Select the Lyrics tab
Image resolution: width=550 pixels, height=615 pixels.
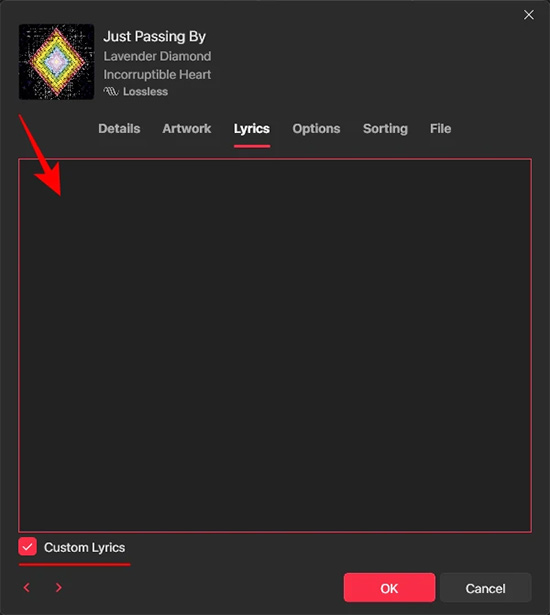coord(252,129)
